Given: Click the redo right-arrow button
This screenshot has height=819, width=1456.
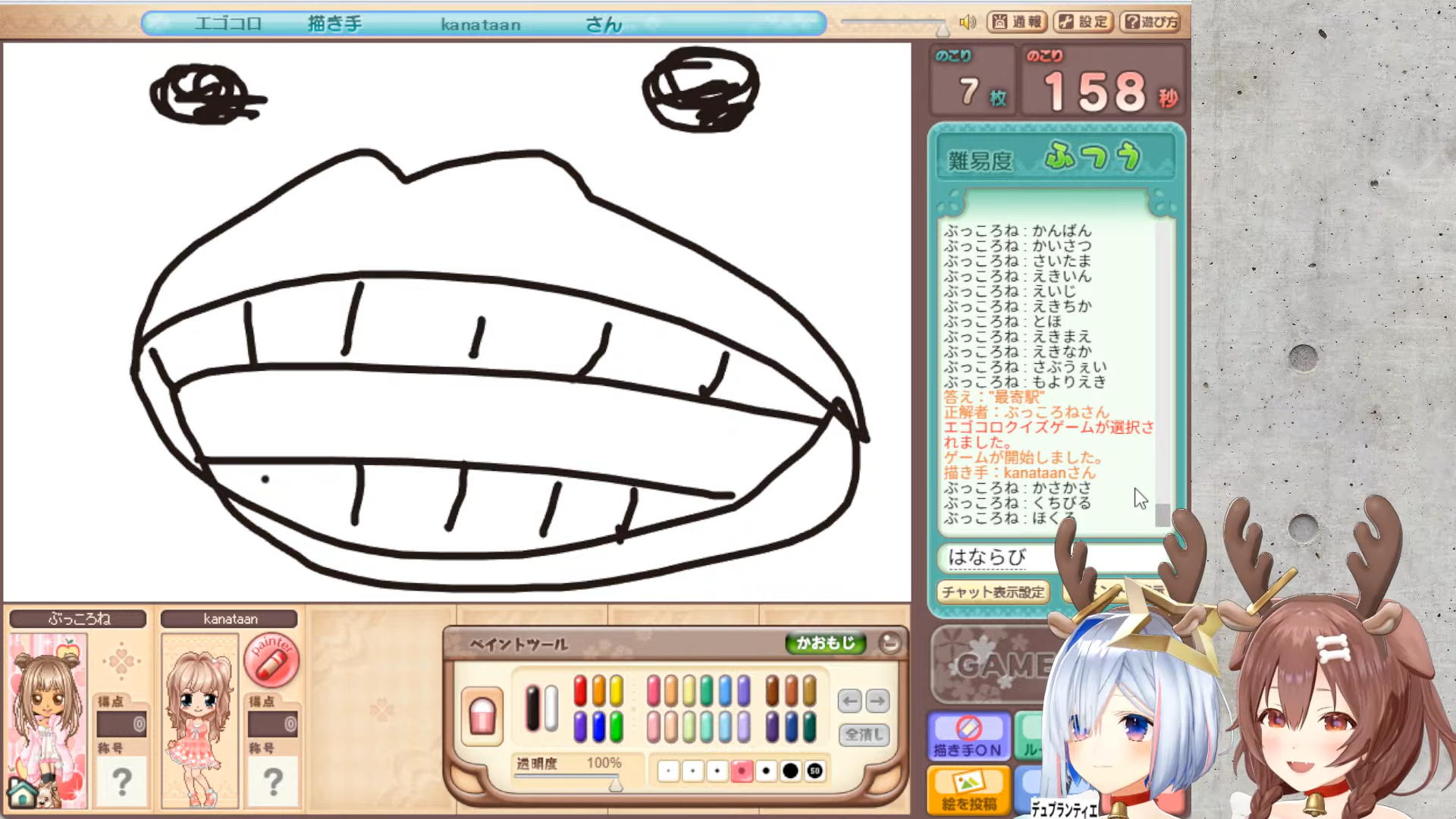Looking at the screenshot, I should click(x=877, y=701).
